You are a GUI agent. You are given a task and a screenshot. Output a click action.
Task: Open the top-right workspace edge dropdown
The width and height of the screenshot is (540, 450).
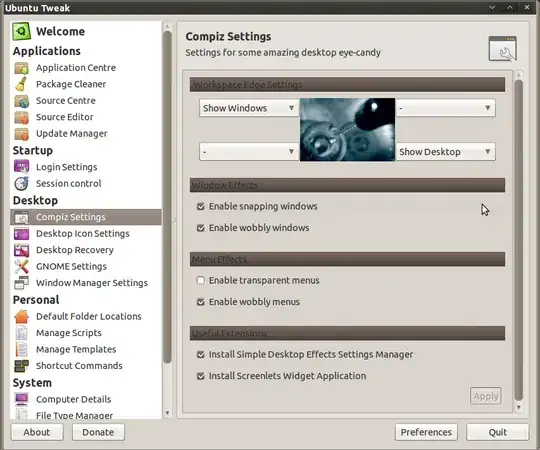click(446, 108)
